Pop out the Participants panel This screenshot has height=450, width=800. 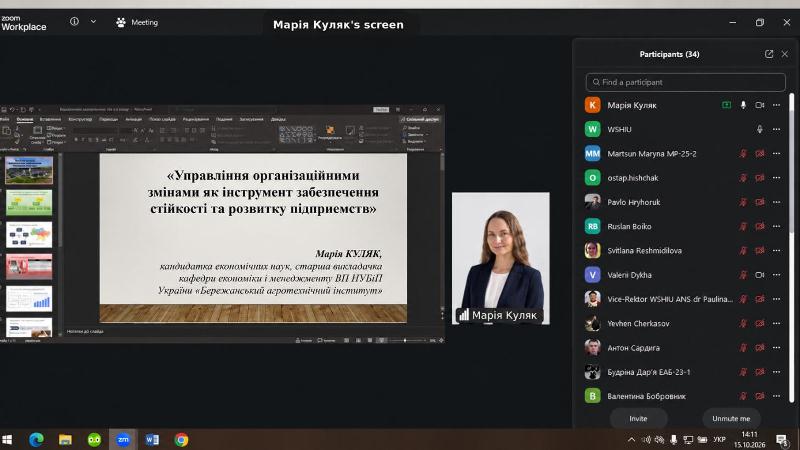click(768, 54)
